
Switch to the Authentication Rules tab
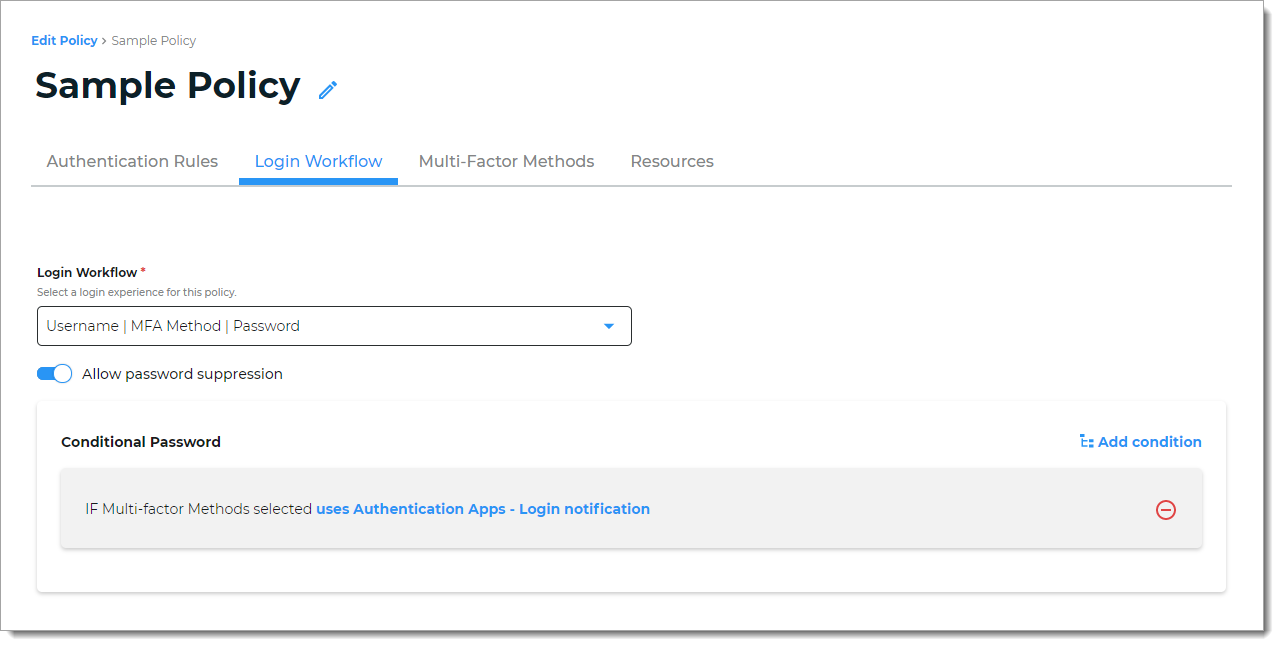click(132, 162)
